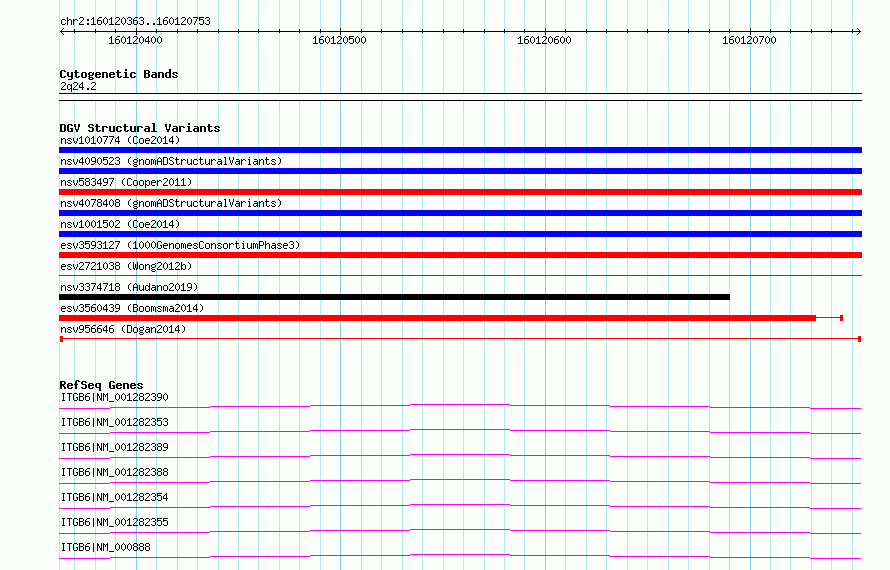
Task: Click the left end marker of nsv956646
Action: click(61, 339)
